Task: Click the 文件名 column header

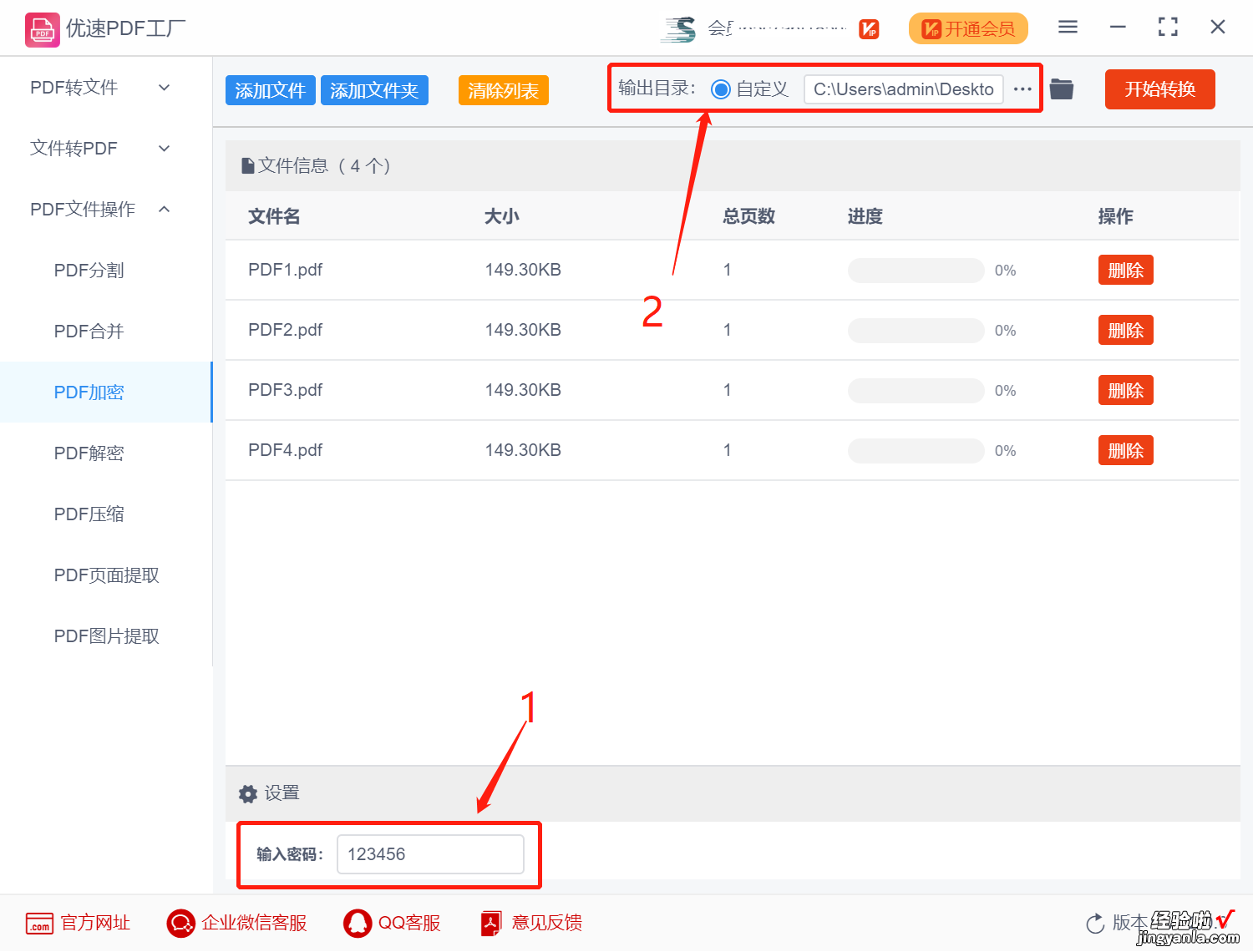Action: pyautogui.click(x=274, y=216)
